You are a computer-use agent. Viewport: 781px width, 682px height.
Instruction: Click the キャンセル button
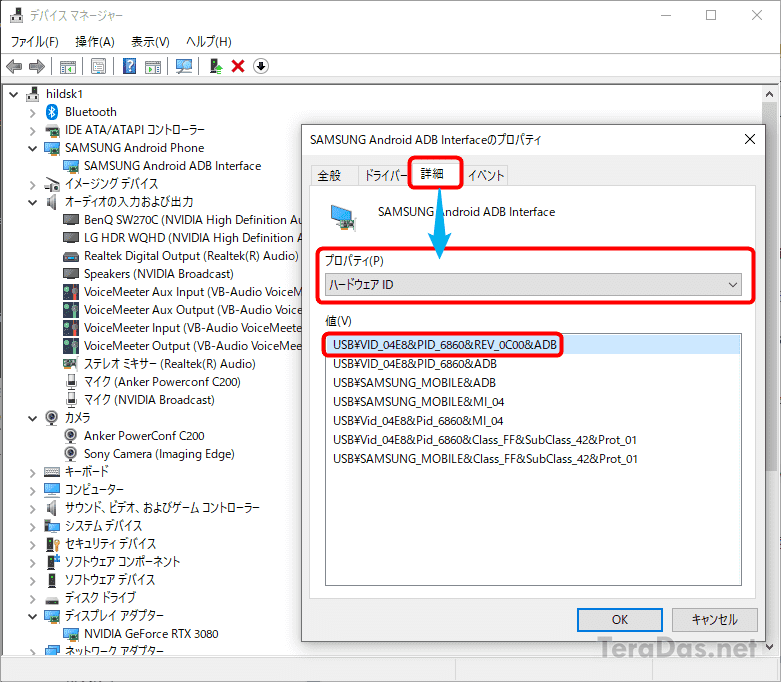[714, 619]
